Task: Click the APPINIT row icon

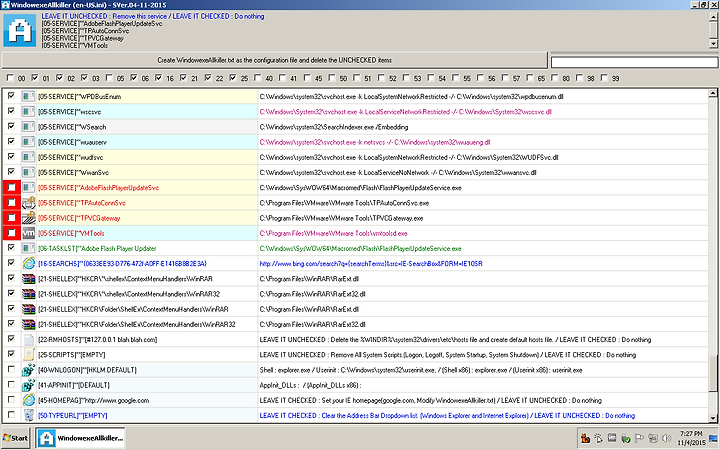Action: coord(28,385)
